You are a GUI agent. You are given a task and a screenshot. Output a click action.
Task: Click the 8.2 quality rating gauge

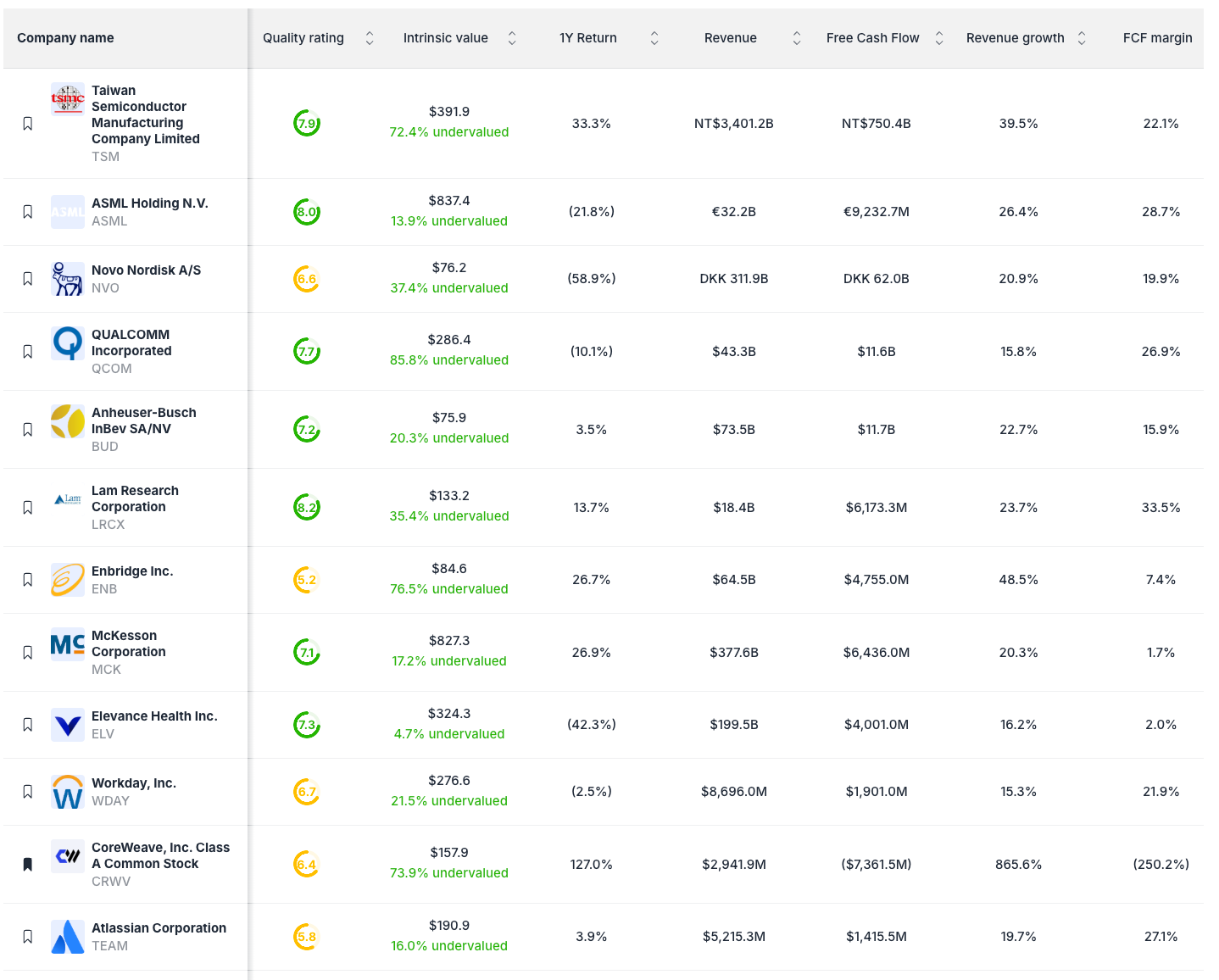point(306,507)
